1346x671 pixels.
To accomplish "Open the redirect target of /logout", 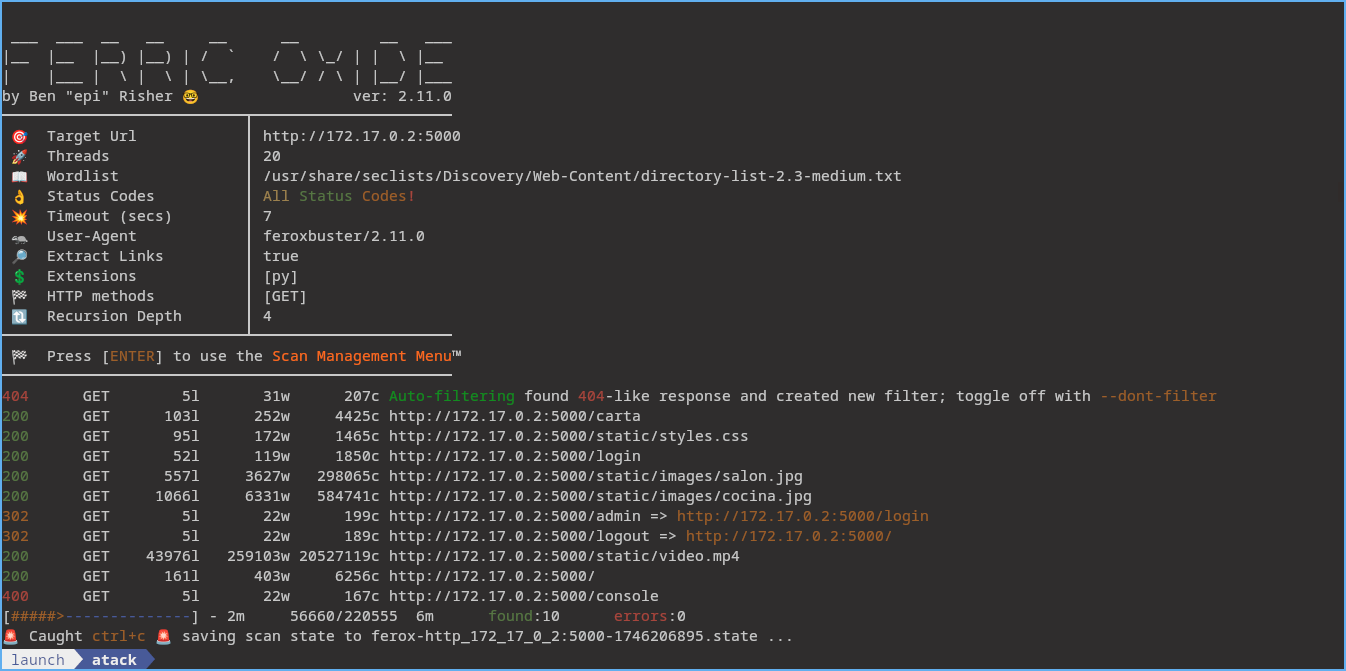I will pos(789,536).
